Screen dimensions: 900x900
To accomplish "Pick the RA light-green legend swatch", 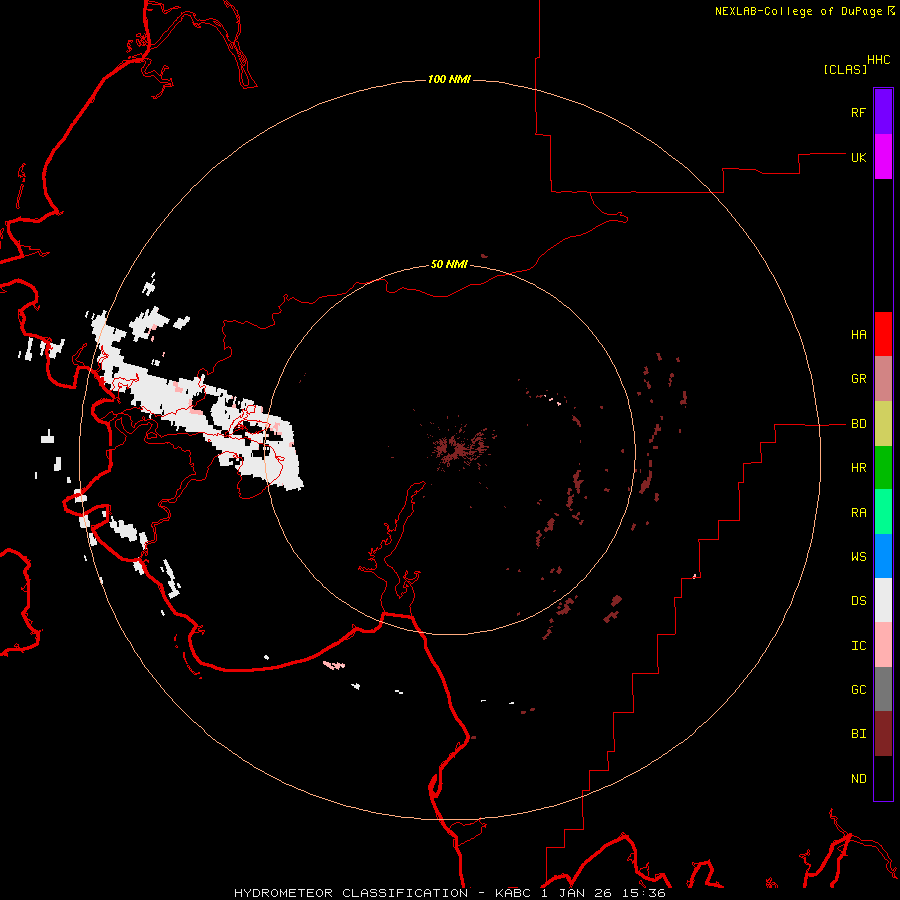I will click(883, 512).
